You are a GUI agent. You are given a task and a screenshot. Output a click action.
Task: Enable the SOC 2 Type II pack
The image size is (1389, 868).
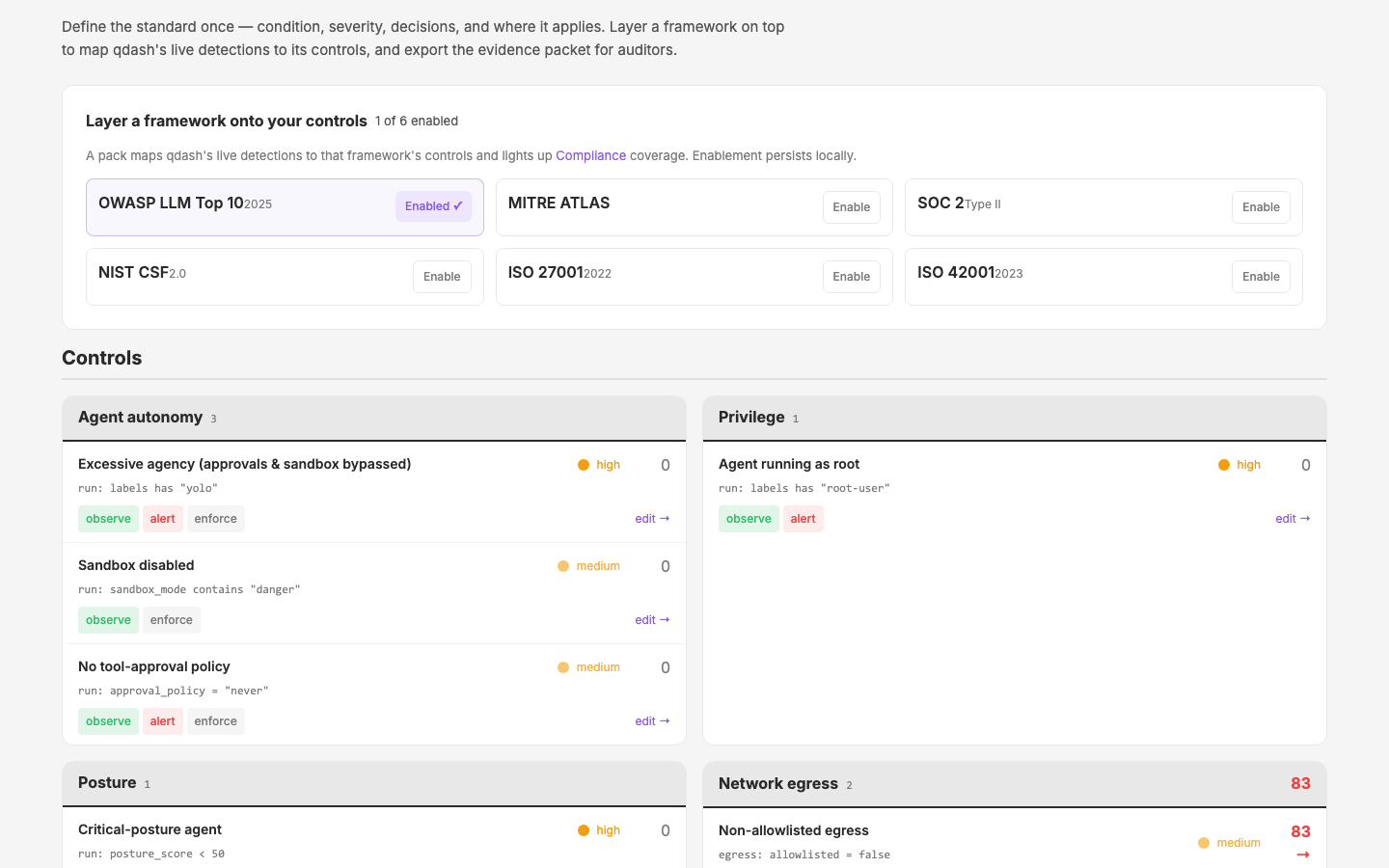pyautogui.click(x=1261, y=207)
